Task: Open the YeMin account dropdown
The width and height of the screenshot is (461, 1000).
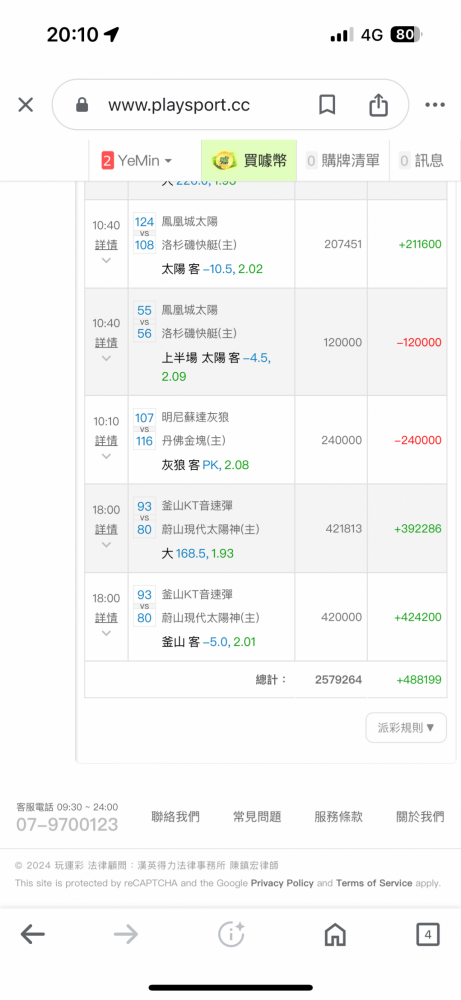Action: pos(136,161)
